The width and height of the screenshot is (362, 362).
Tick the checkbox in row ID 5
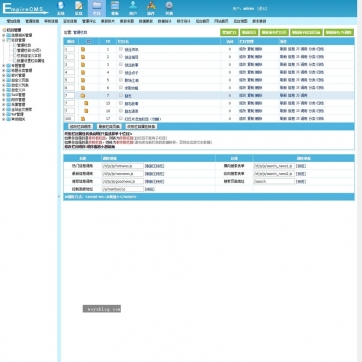pyautogui.click(x=121, y=80)
